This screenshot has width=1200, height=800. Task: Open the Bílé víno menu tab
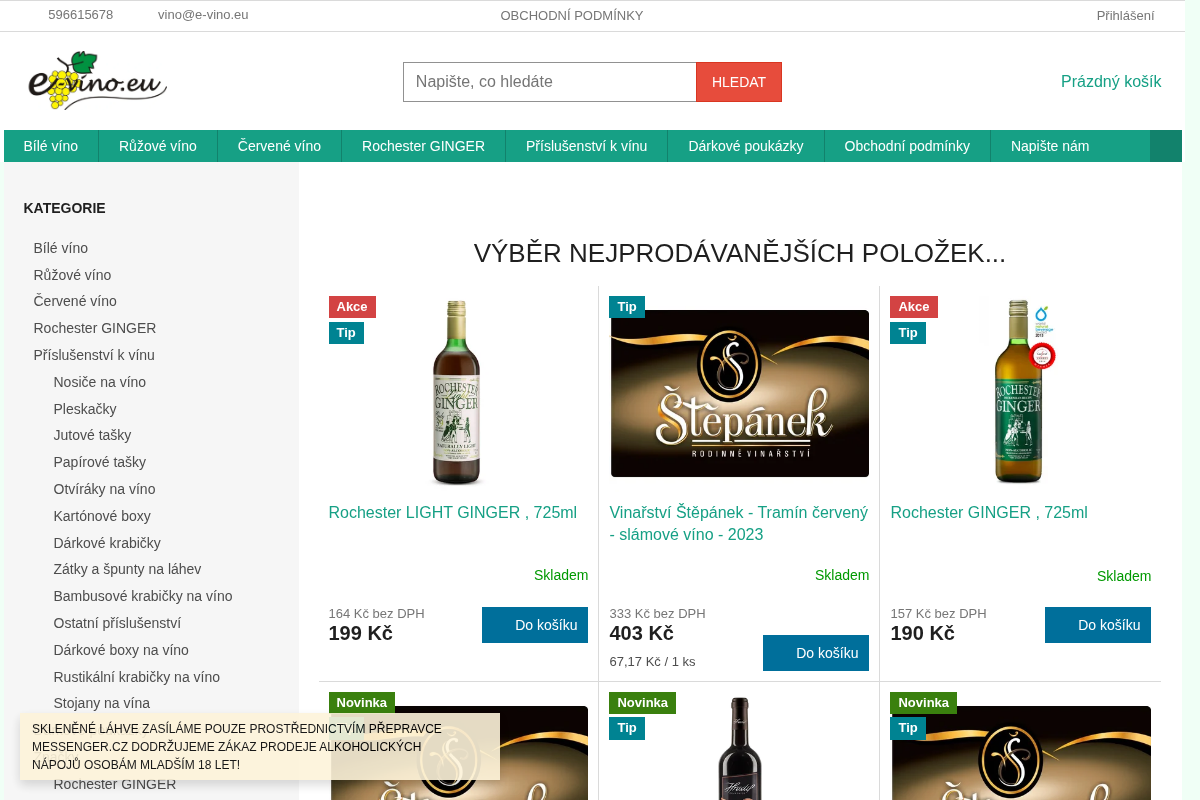[51, 146]
